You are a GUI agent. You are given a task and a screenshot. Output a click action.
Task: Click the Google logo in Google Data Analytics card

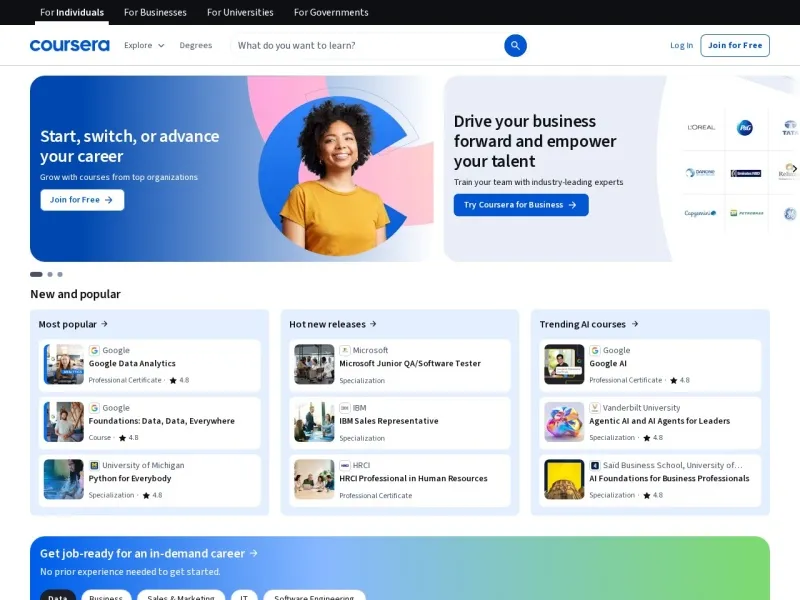(x=94, y=350)
